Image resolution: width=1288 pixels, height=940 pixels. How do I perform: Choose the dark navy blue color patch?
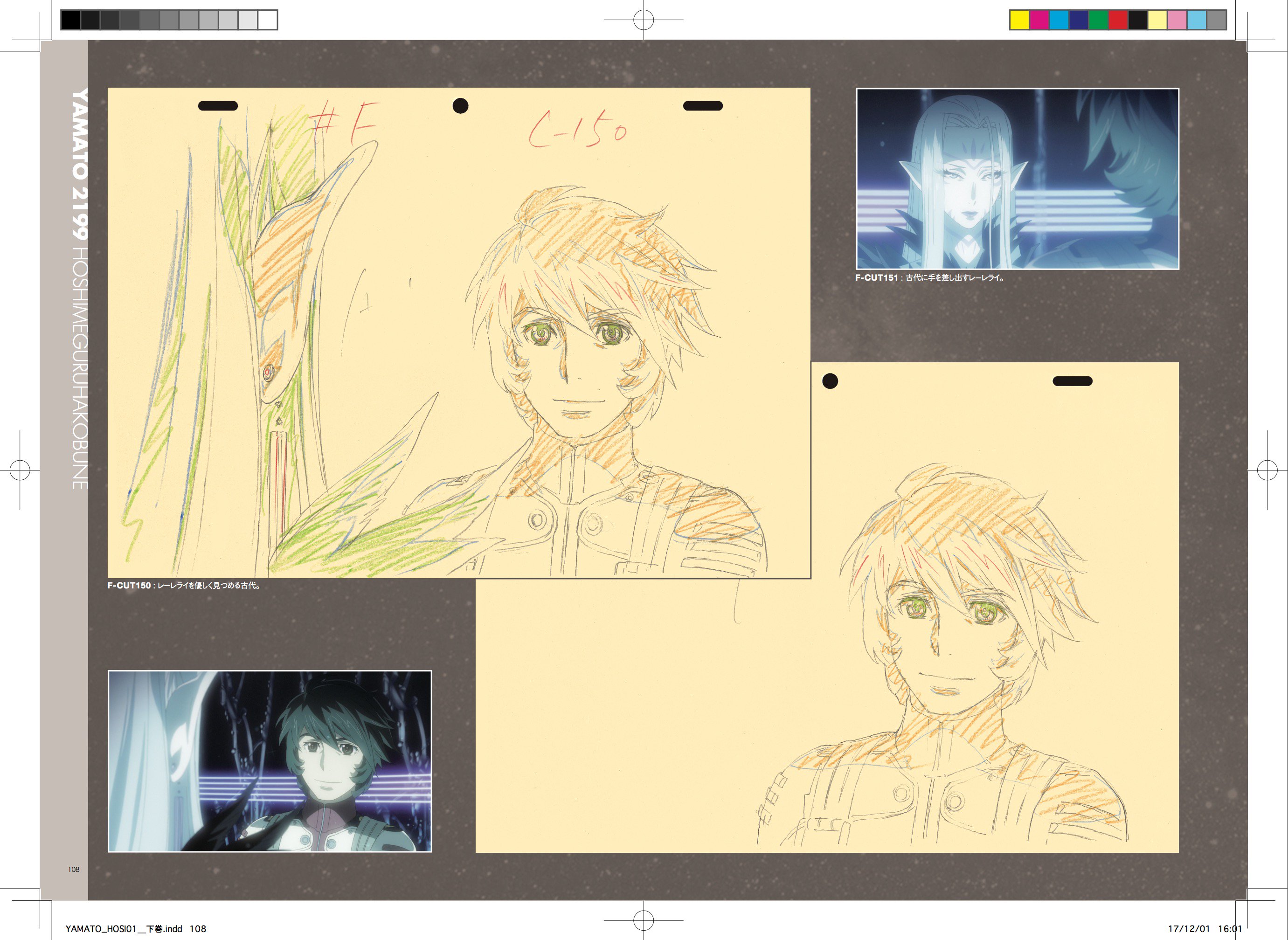(x=1079, y=20)
